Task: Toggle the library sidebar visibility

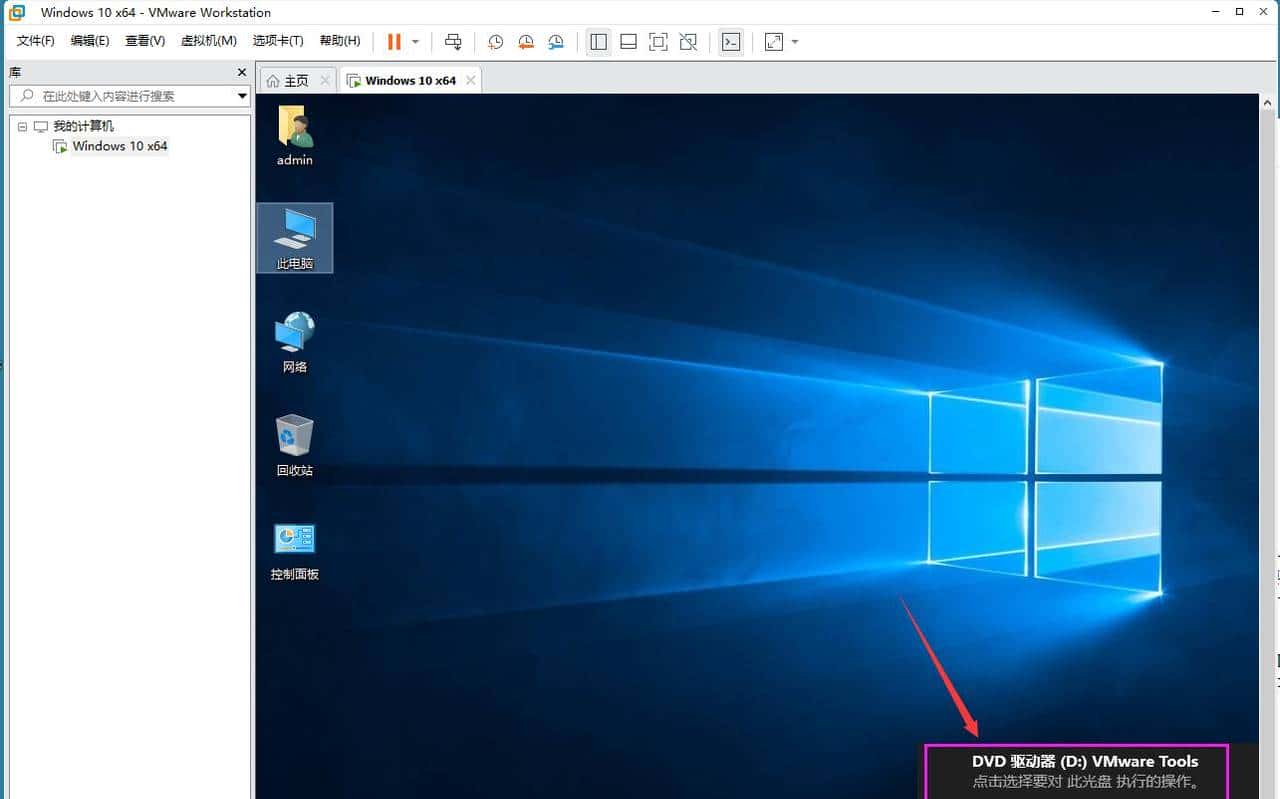Action: [598, 41]
